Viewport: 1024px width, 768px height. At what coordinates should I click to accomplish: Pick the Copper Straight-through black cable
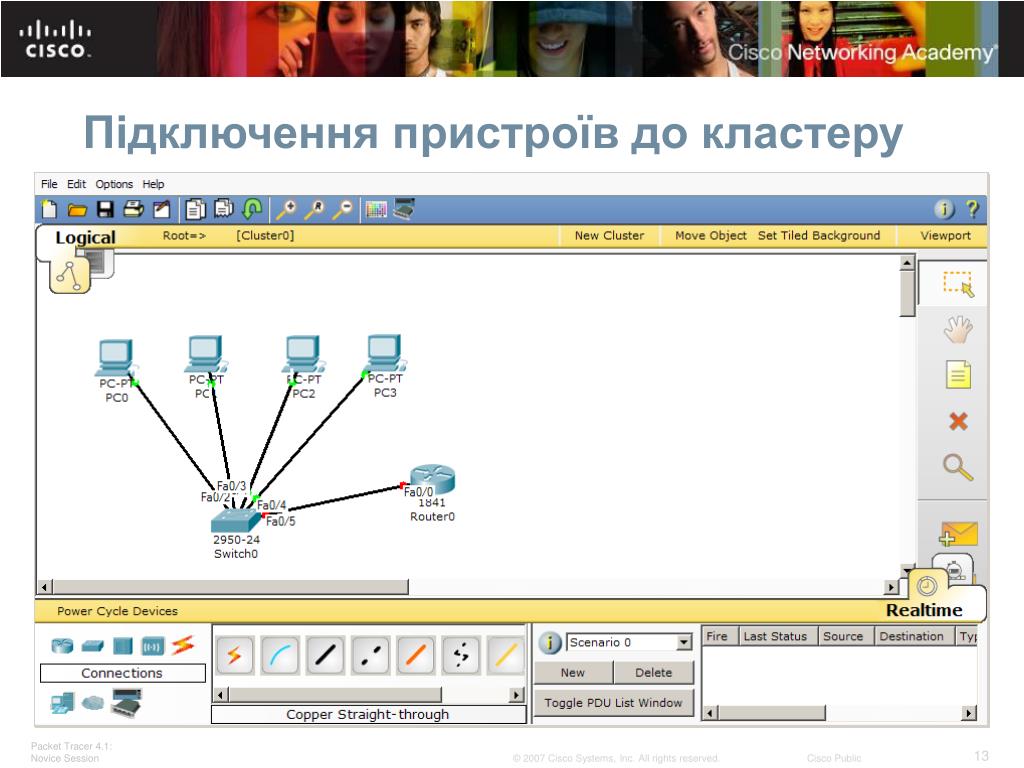[325, 655]
